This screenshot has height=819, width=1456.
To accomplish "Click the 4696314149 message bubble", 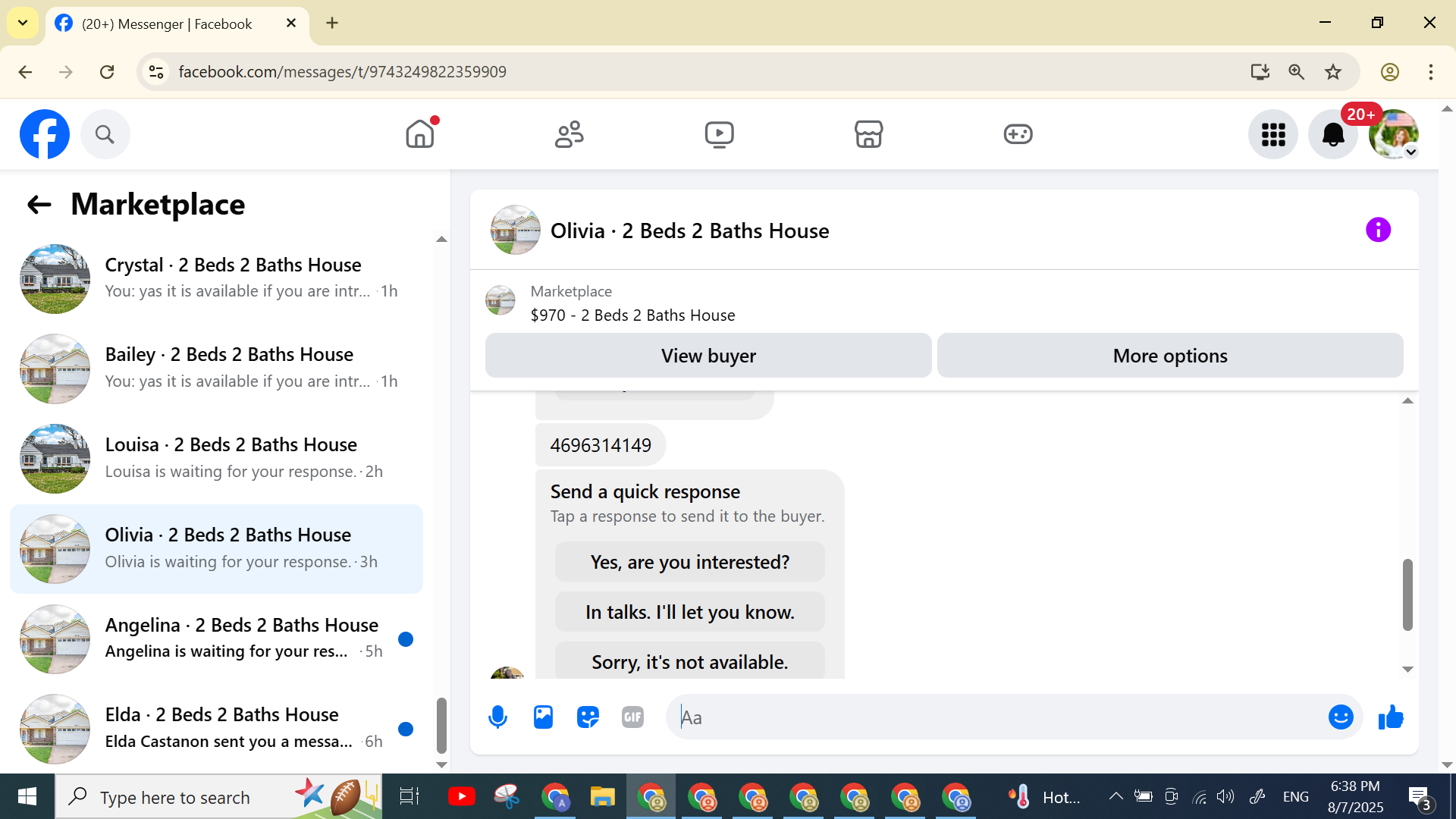I will [601, 445].
